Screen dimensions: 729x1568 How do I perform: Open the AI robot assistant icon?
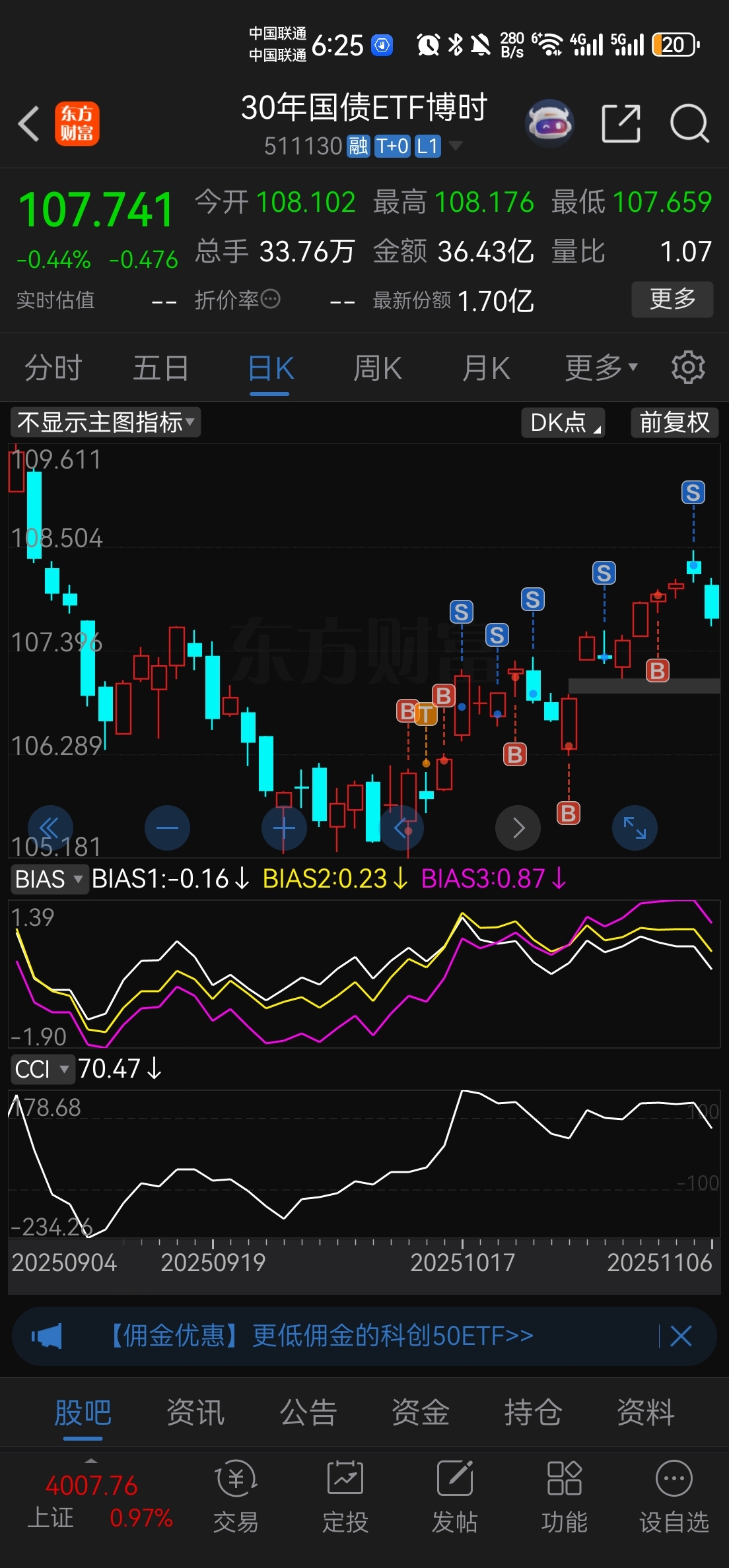(x=549, y=123)
